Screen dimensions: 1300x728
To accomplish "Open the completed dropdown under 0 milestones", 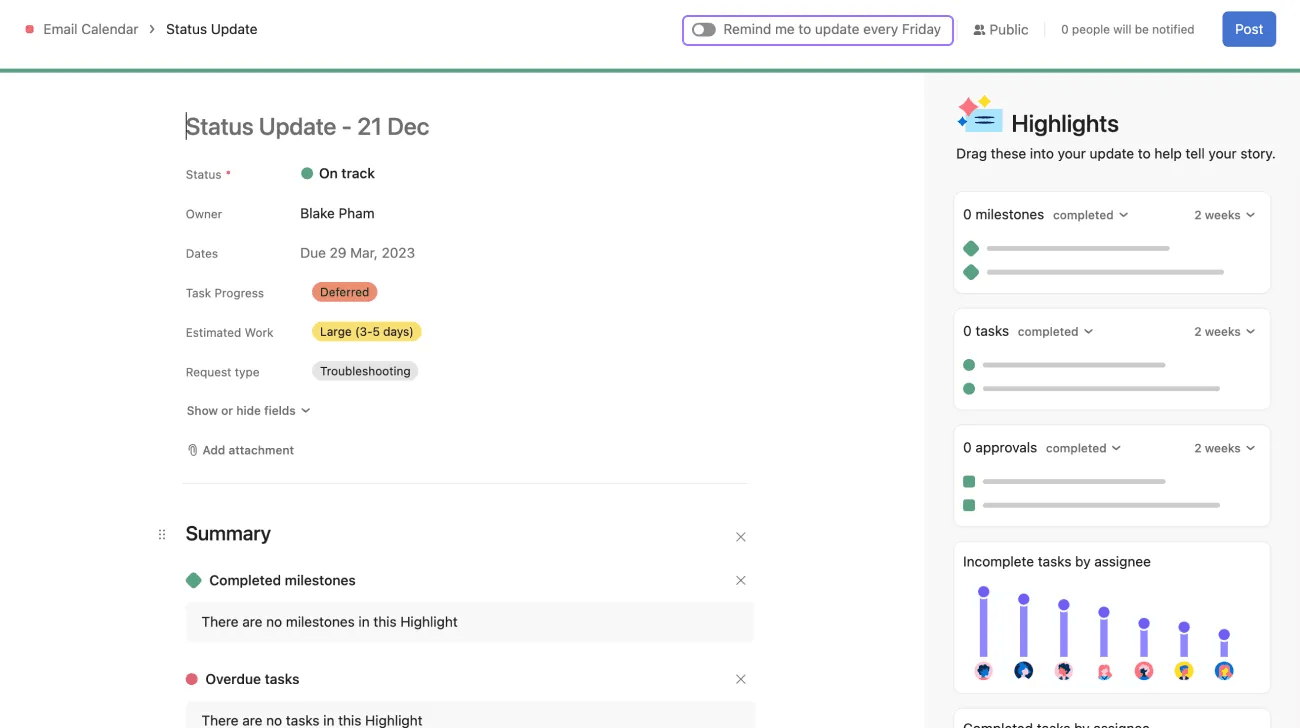I will [1090, 214].
